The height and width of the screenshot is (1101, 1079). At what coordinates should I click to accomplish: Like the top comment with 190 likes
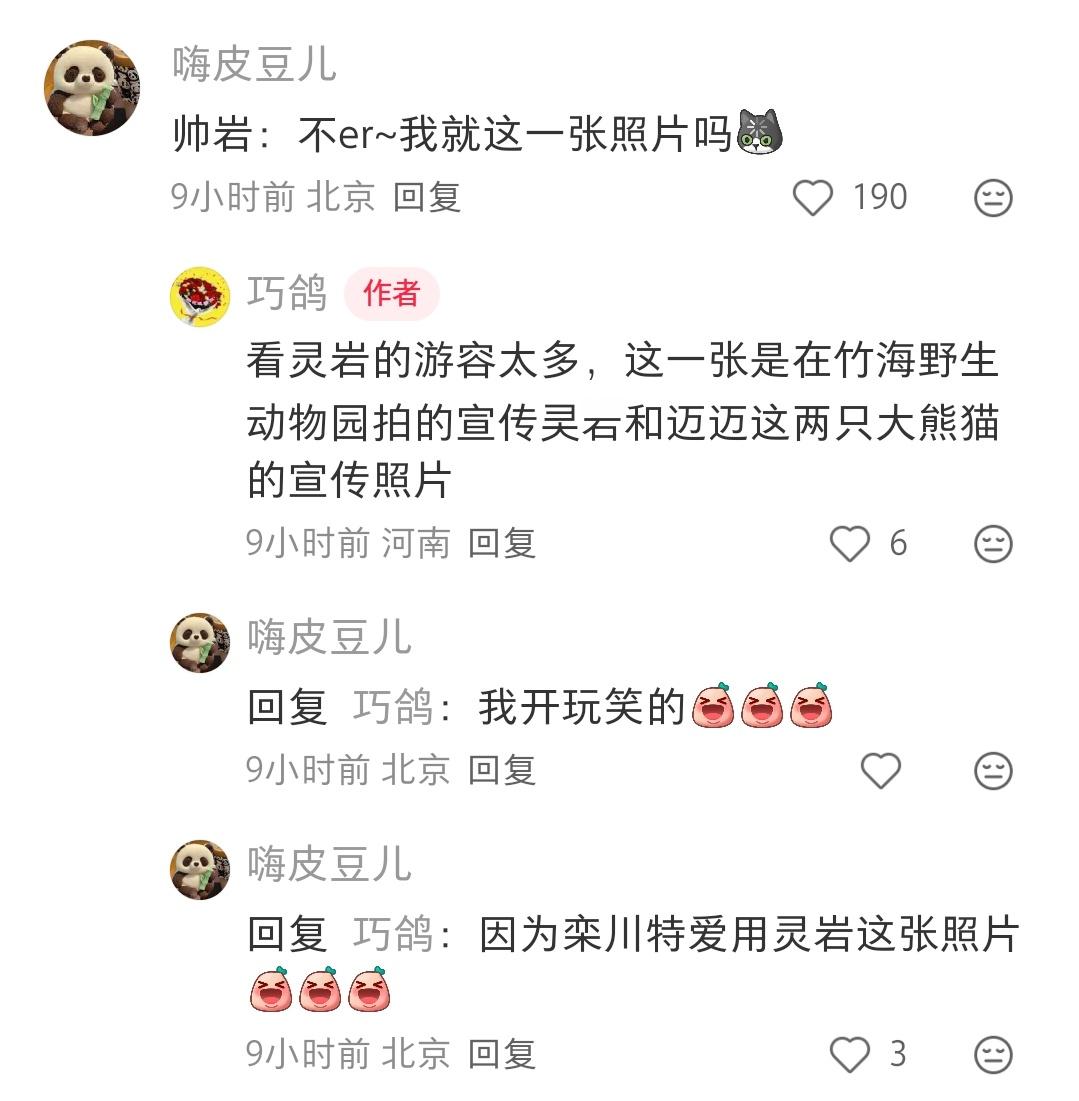coord(812,197)
